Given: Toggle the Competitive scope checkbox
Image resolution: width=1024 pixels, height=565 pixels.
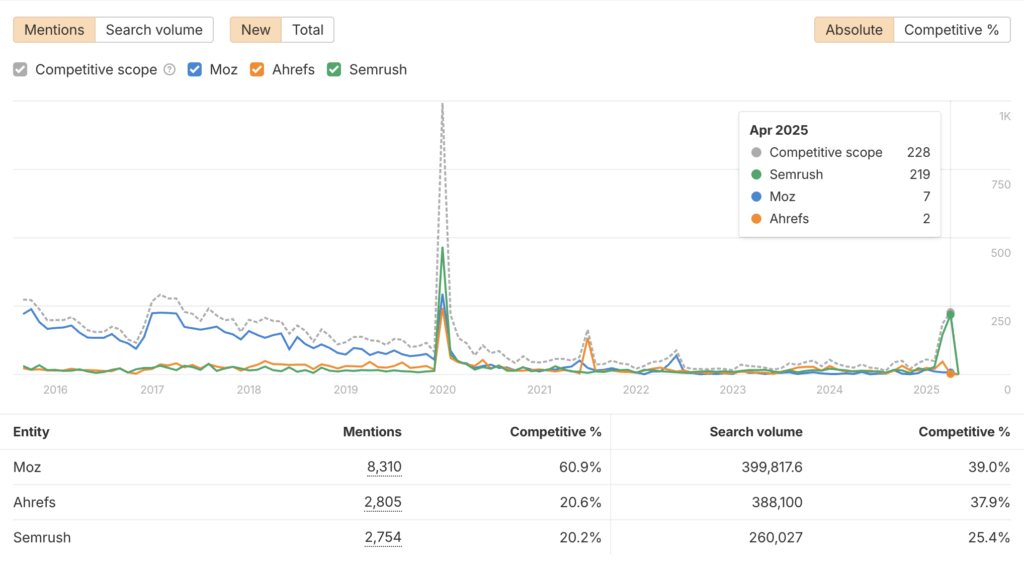Looking at the screenshot, I should (20, 69).
